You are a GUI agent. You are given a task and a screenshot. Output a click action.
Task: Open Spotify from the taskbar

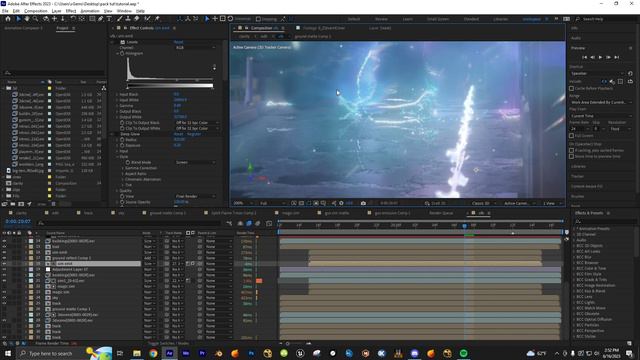point(463,353)
